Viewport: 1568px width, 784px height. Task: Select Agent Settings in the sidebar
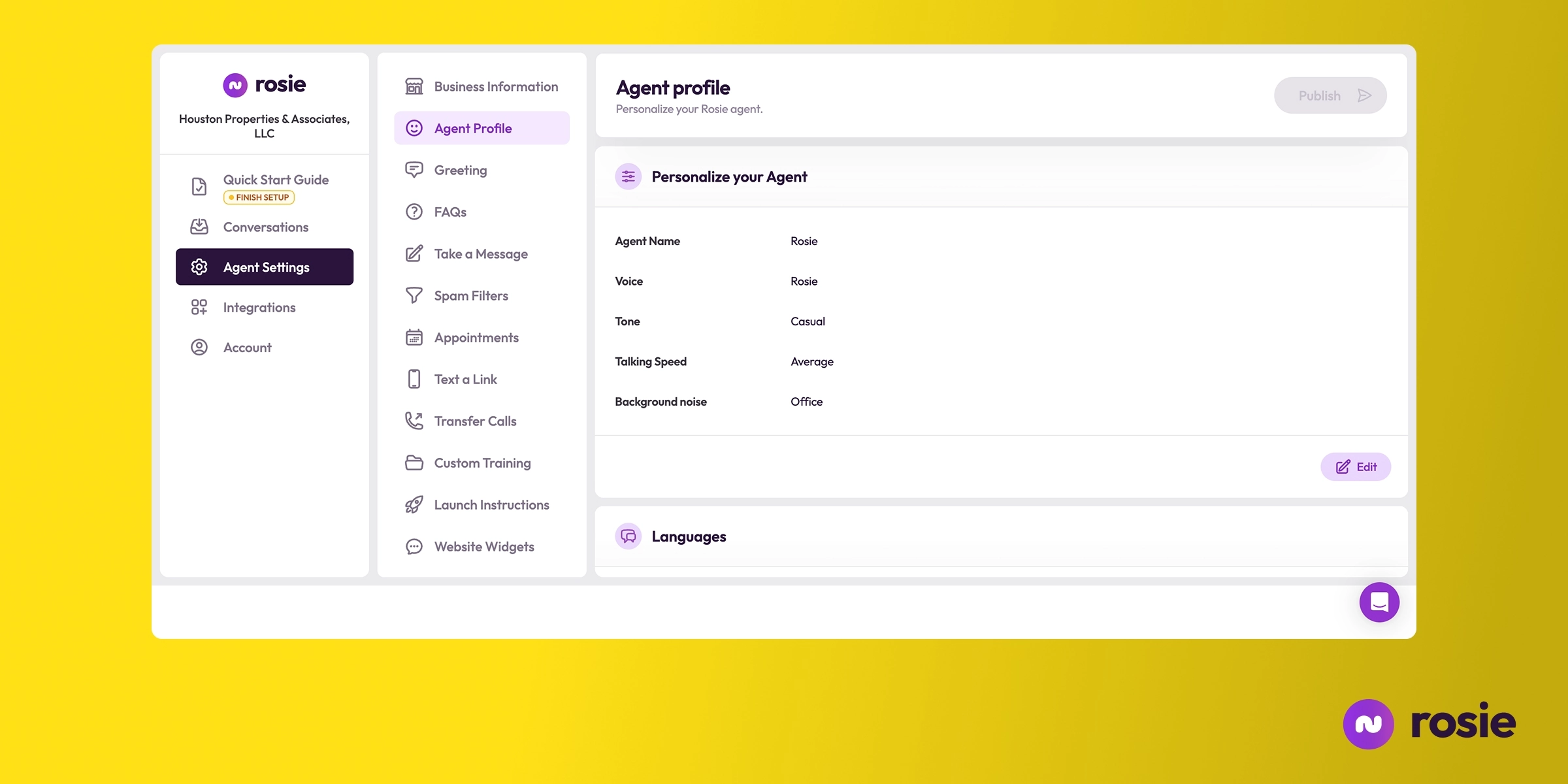click(265, 267)
